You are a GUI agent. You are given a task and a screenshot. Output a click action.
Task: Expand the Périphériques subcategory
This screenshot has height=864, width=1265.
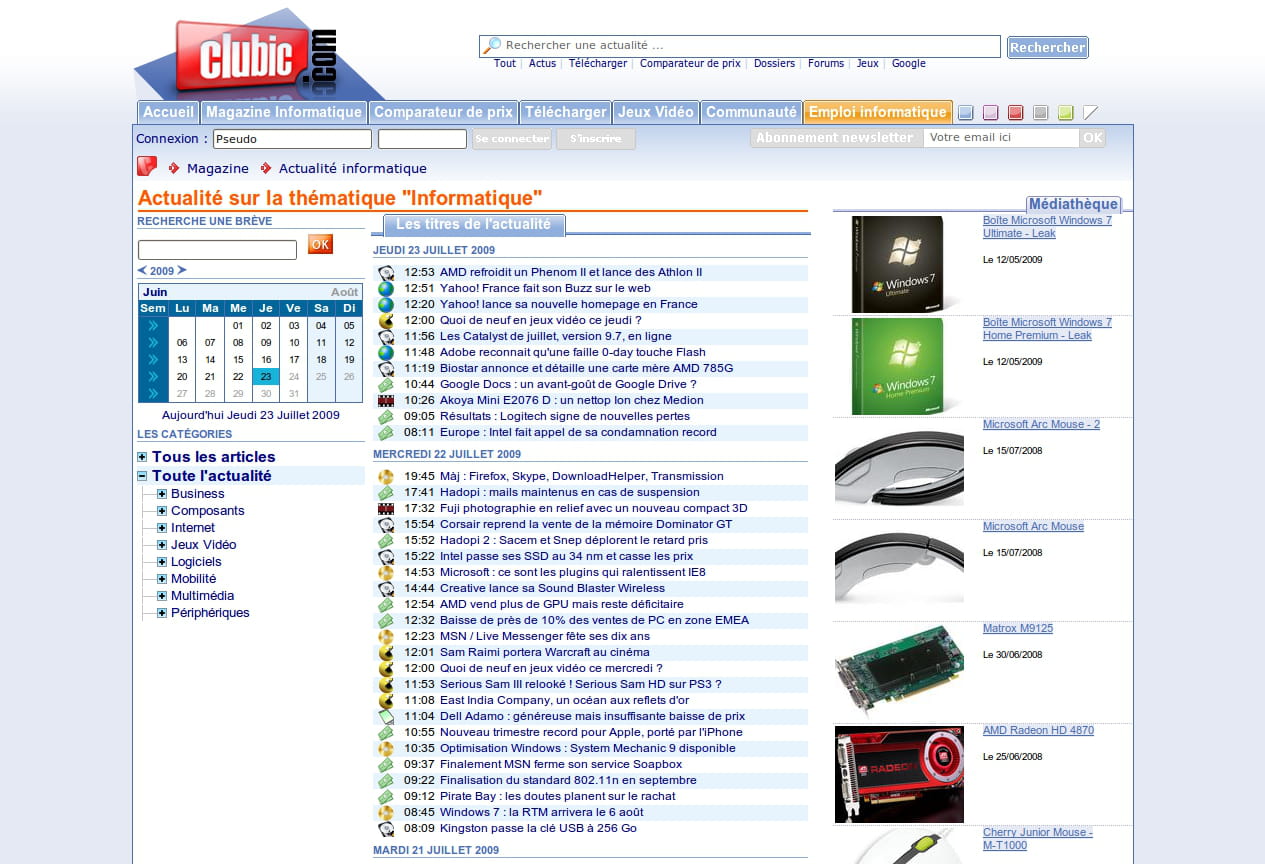[x=162, y=613]
